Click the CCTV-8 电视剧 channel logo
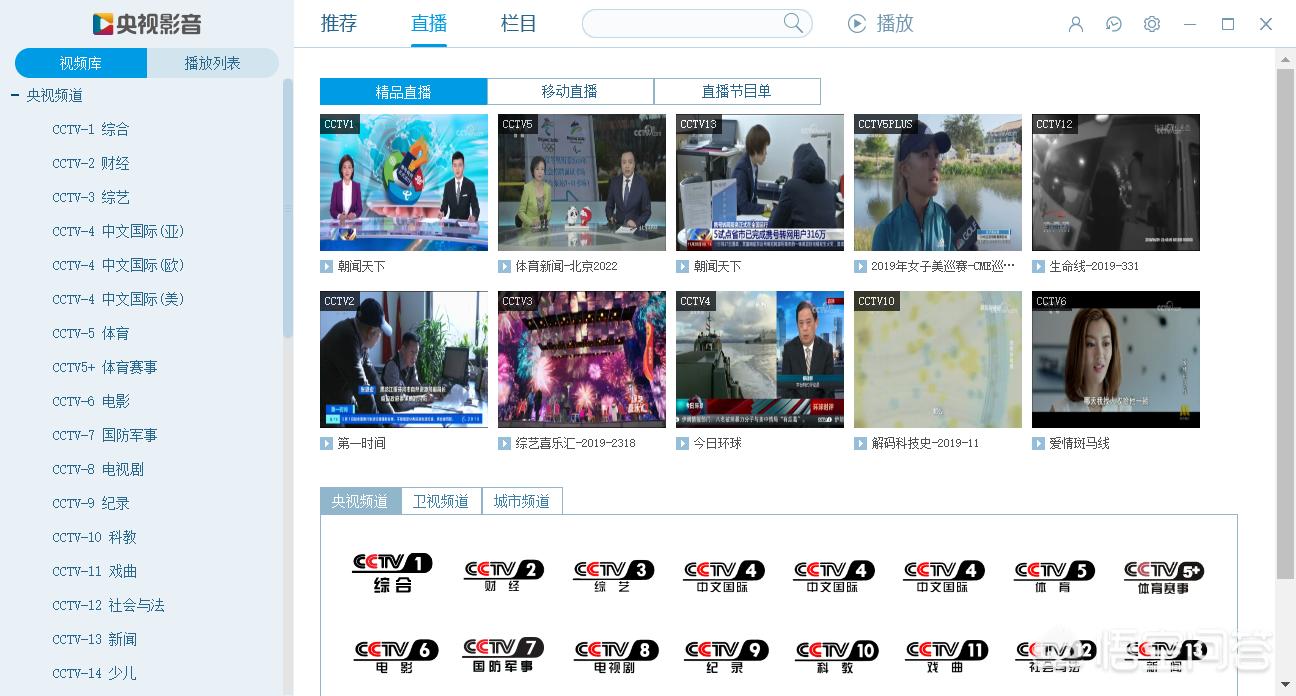This screenshot has height=696, width=1296. (617, 655)
